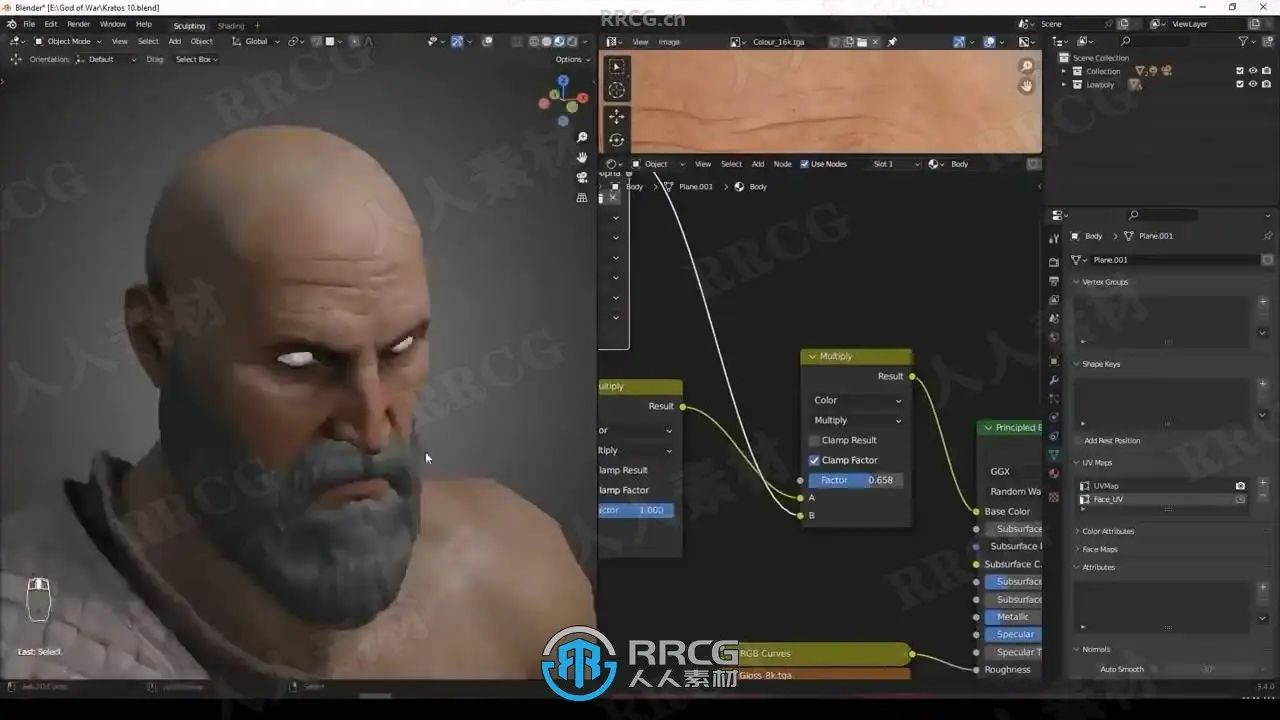The height and width of the screenshot is (720, 1280).
Task: Click the blue Z axis on the navigation gizmo
Action: [564, 81]
